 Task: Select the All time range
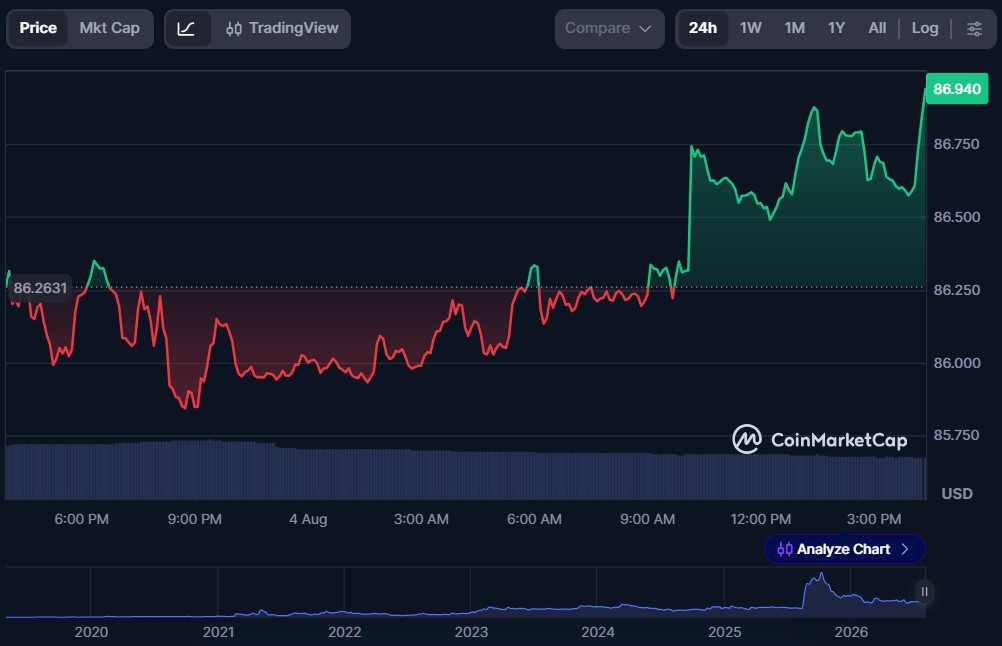point(877,28)
